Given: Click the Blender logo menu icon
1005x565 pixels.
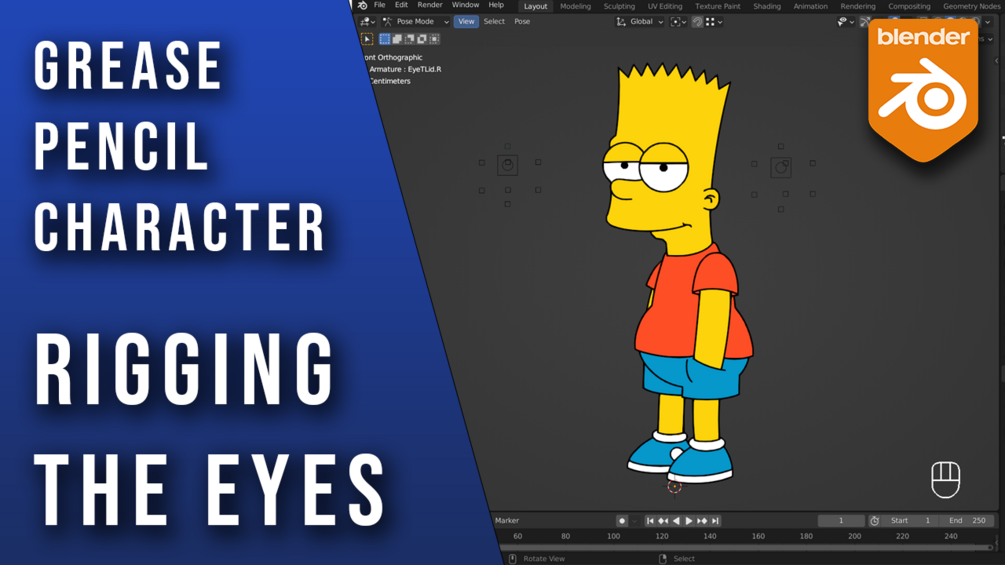Looking at the screenshot, I should 362,5.
